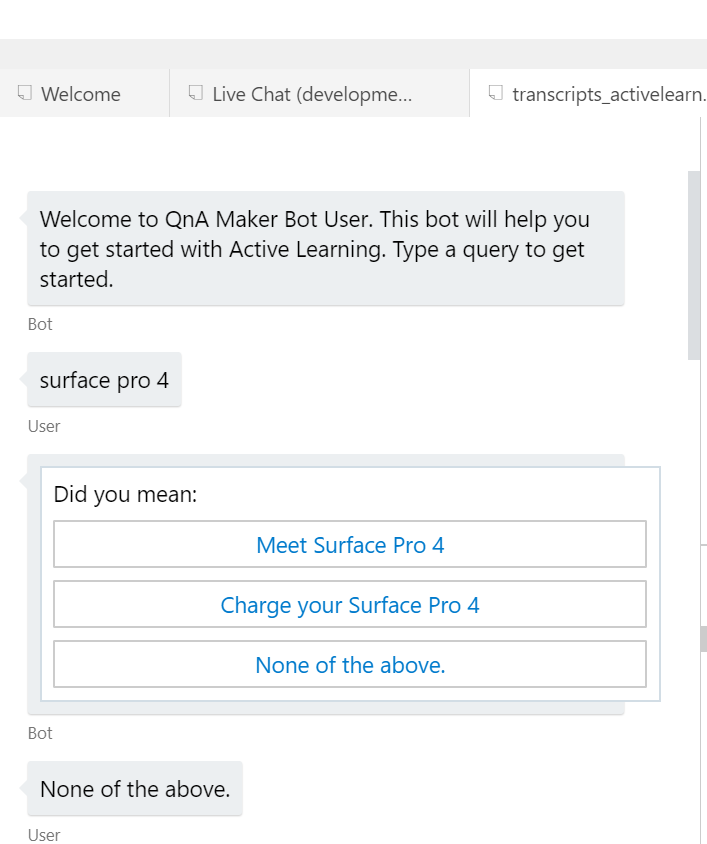Screen dimensions: 707x844
Task: Click the 'Did you mean:' card heading
Action: pos(125,494)
